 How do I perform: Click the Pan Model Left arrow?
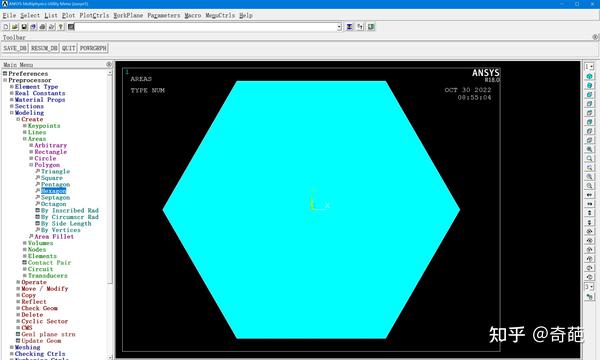coord(589,195)
